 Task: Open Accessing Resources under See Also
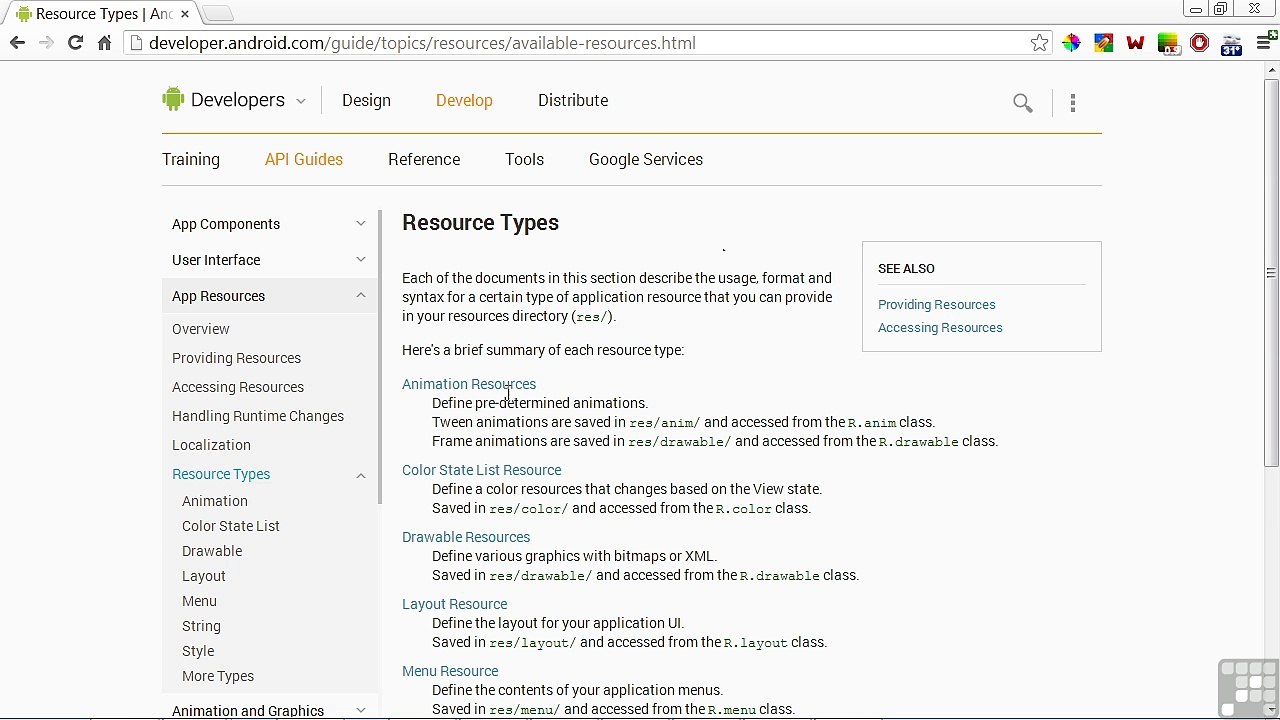point(940,327)
